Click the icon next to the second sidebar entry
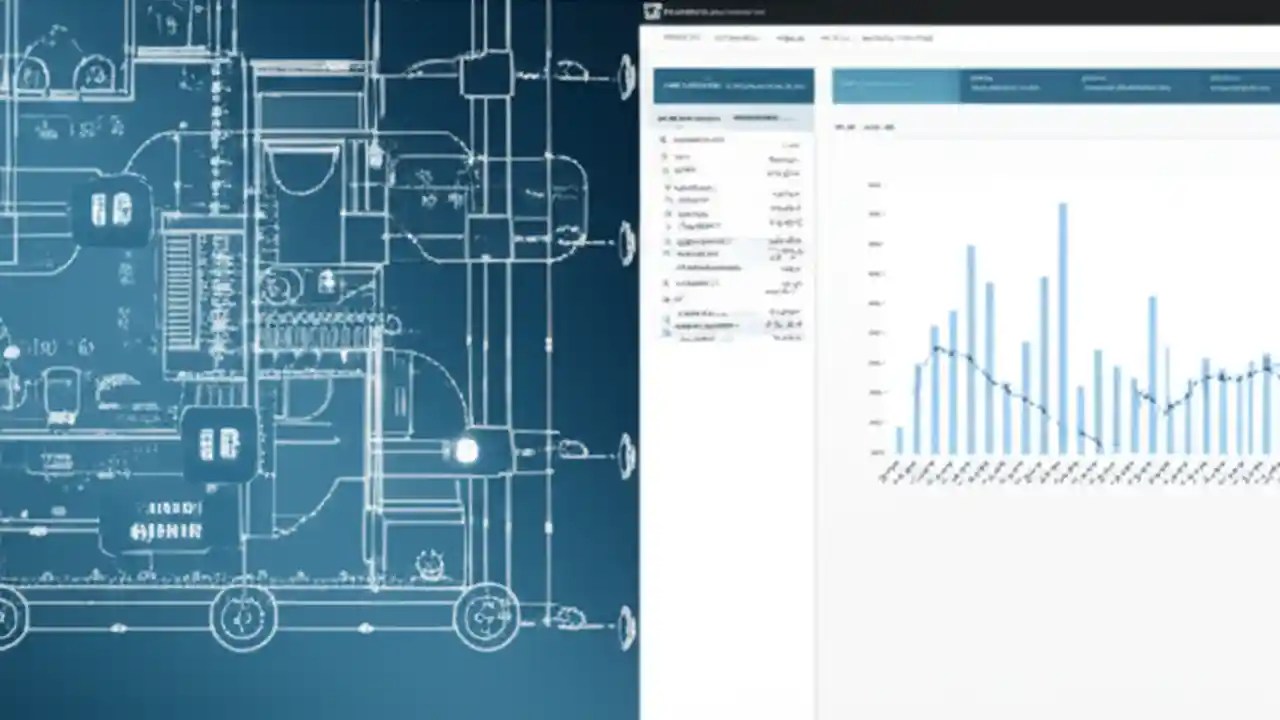The width and height of the screenshot is (1280, 720). (x=665, y=156)
